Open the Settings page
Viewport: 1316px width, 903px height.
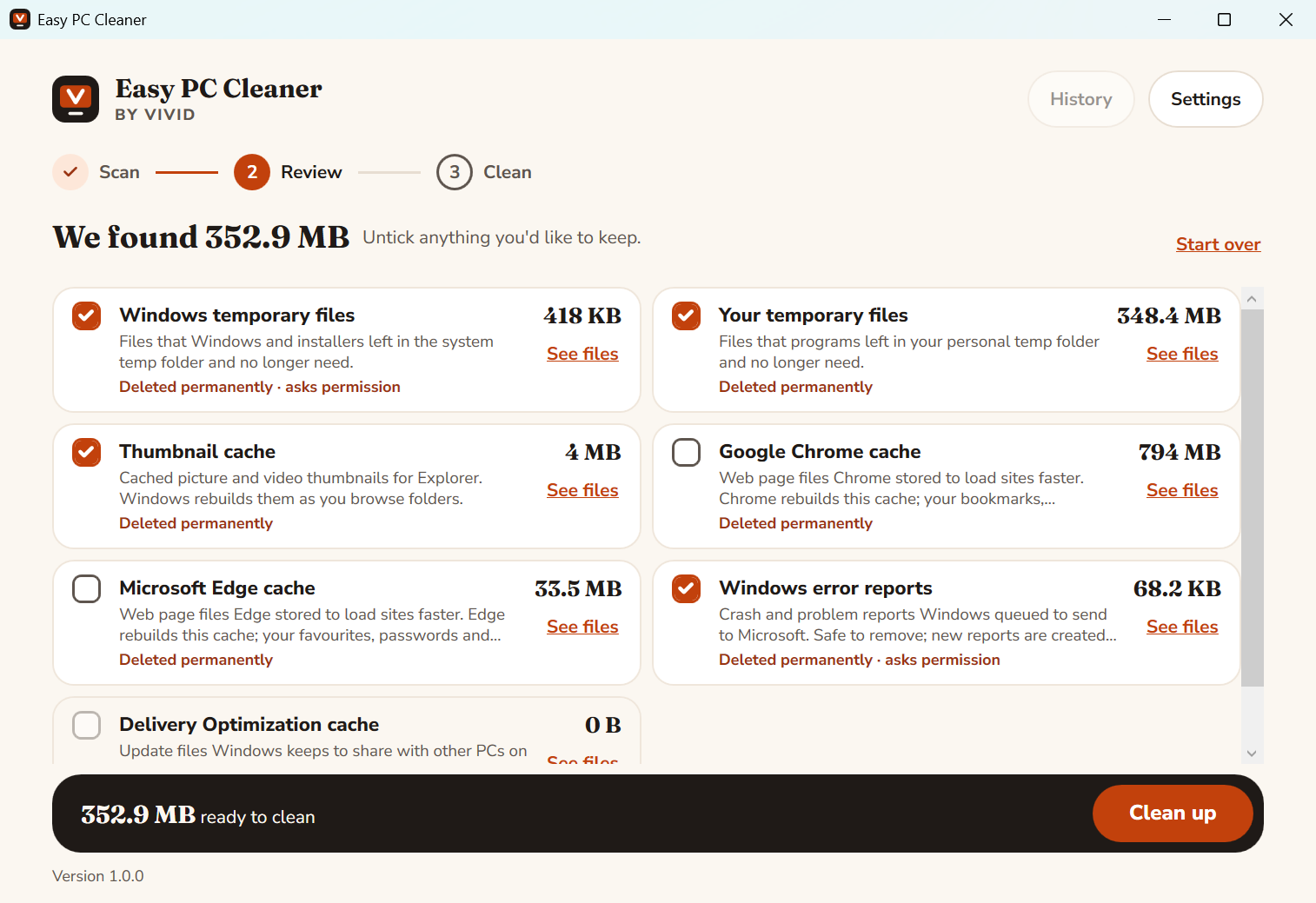click(x=1206, y=99)
